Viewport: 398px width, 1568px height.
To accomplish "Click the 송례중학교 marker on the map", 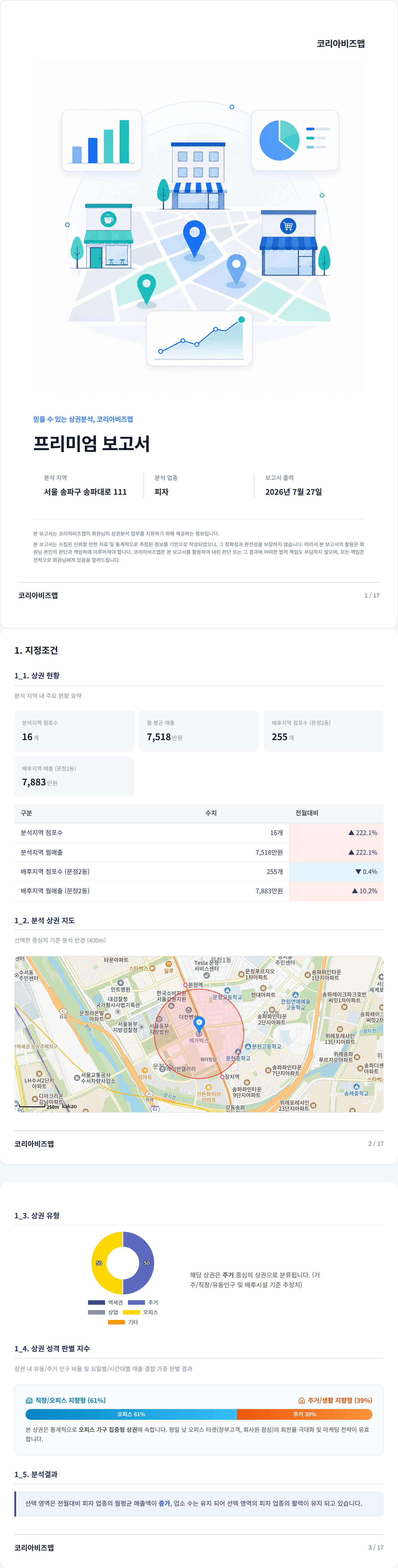I will 357,1086.
